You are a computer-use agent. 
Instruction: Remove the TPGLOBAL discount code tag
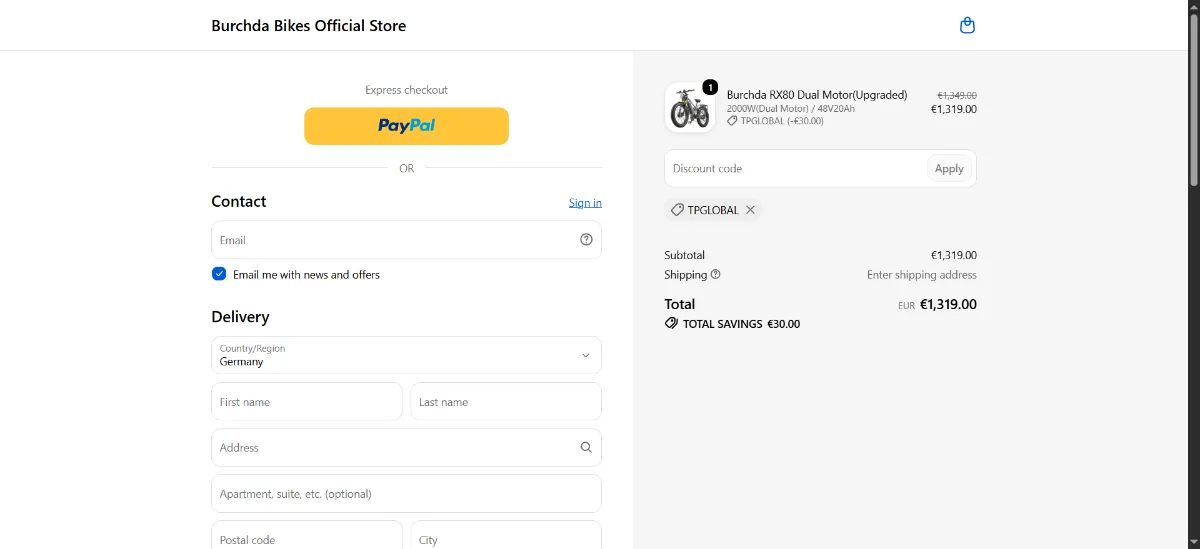click(750, 210)
